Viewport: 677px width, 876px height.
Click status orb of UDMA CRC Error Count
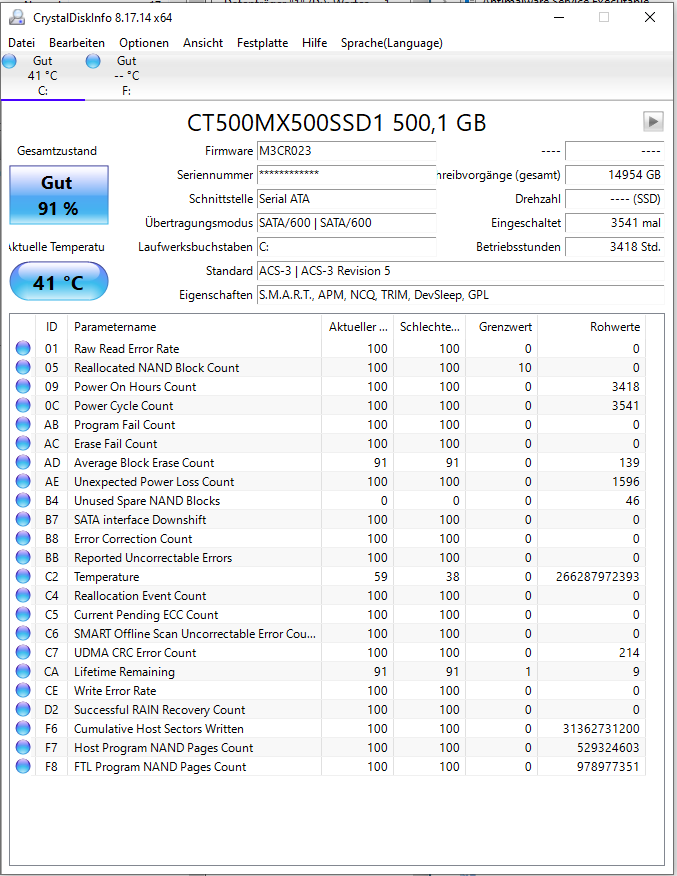[x=23, y=653]
